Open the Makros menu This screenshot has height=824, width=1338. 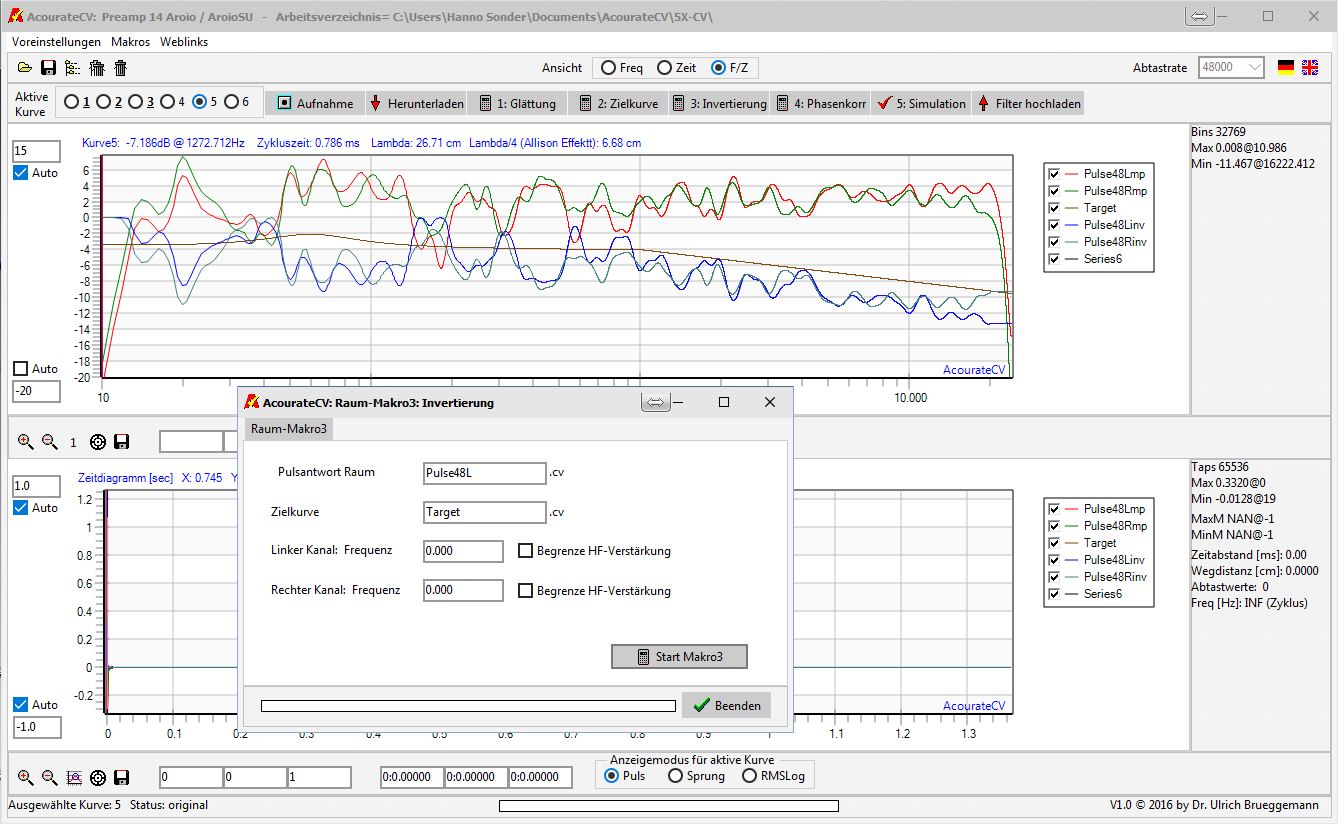[131, 42]
